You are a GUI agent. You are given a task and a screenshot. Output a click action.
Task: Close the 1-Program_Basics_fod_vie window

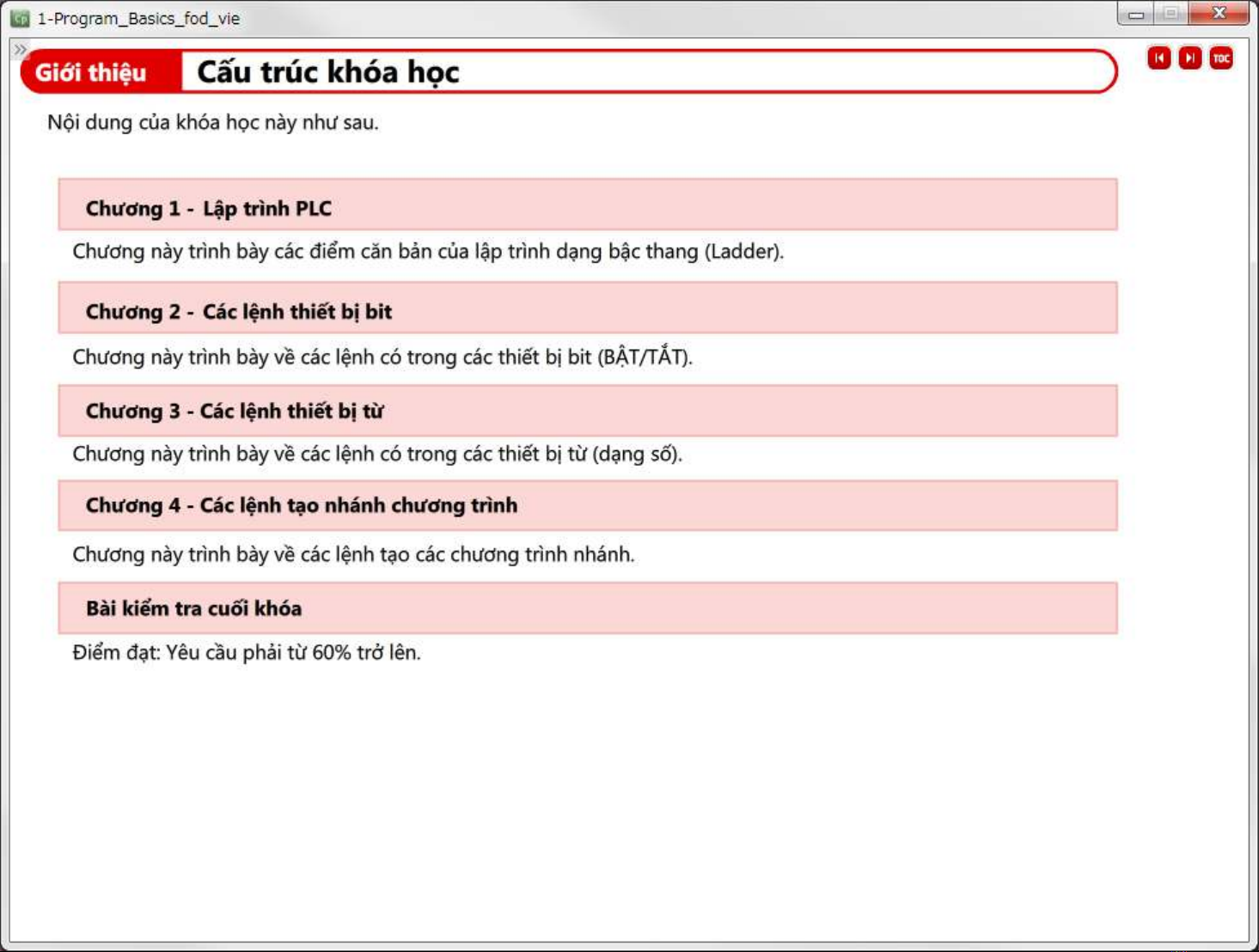pyautogui.click(x=1219, y=15)
